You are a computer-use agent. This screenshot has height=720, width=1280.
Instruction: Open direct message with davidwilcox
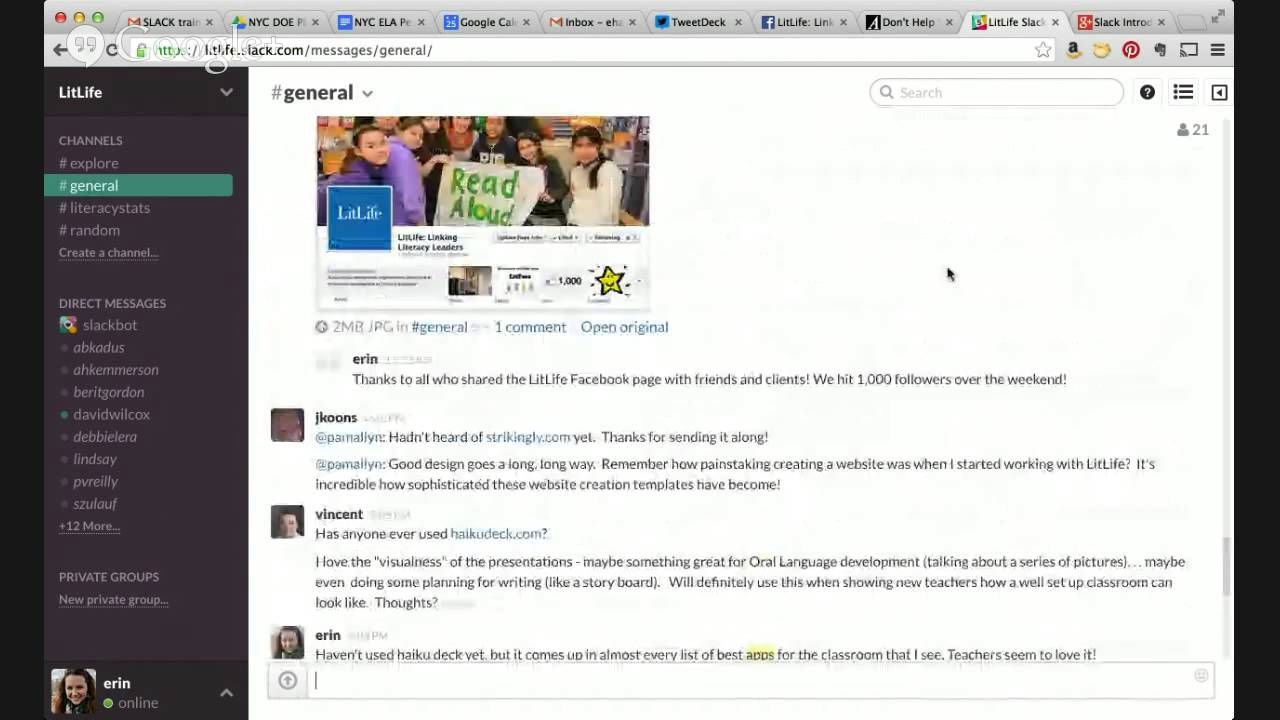click(111, 414)
